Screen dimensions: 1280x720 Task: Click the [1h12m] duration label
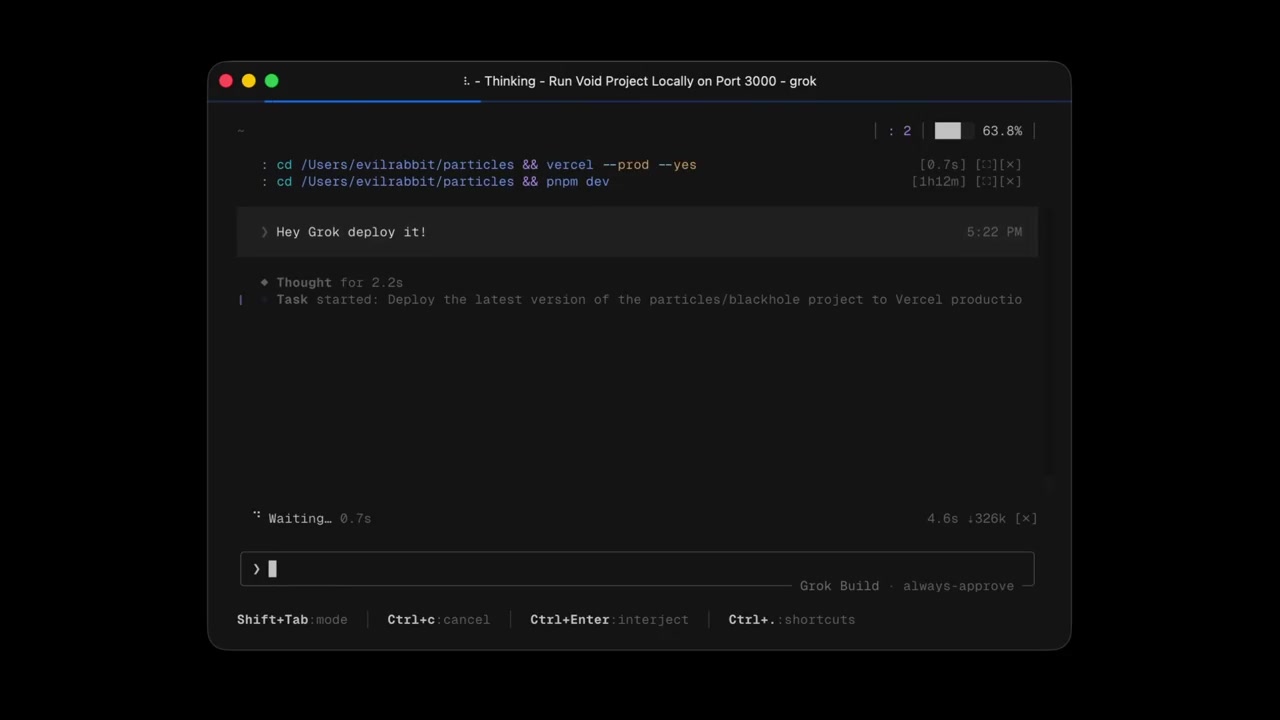(940, 182)
